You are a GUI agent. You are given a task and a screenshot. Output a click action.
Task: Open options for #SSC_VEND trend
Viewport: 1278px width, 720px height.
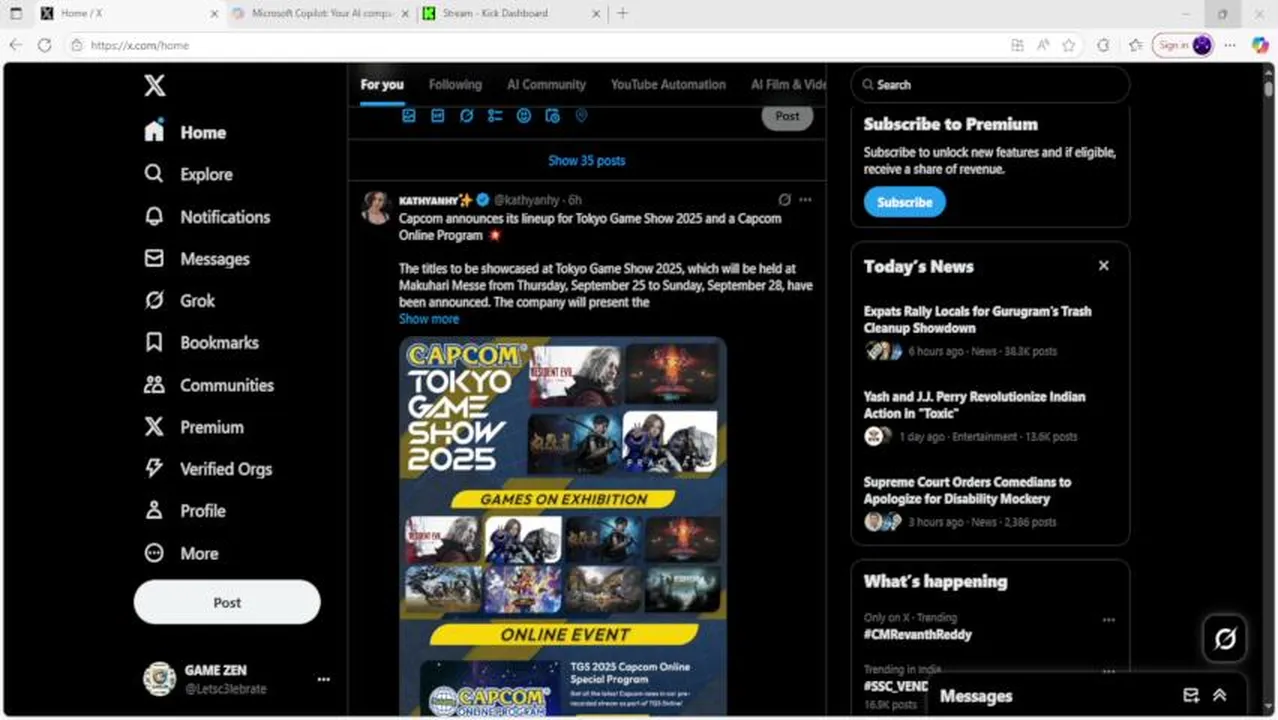[1108, 672]
